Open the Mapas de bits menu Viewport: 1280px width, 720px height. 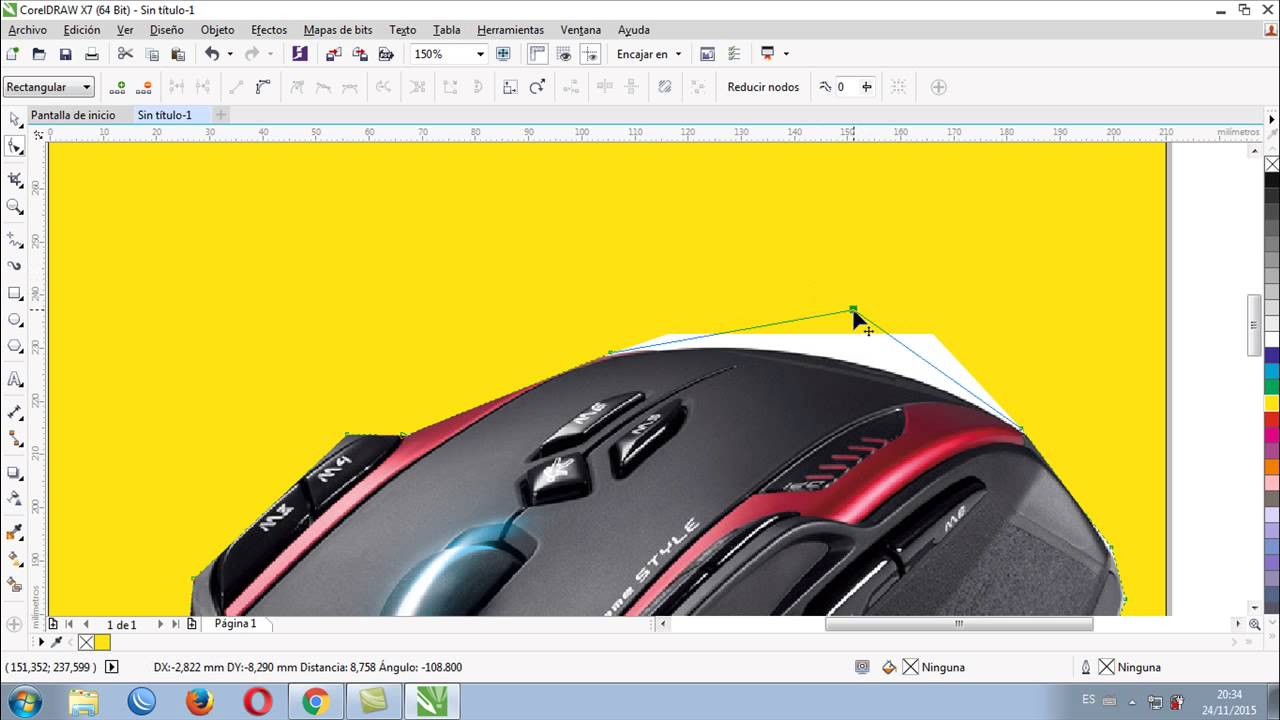(x=338, y=30)
